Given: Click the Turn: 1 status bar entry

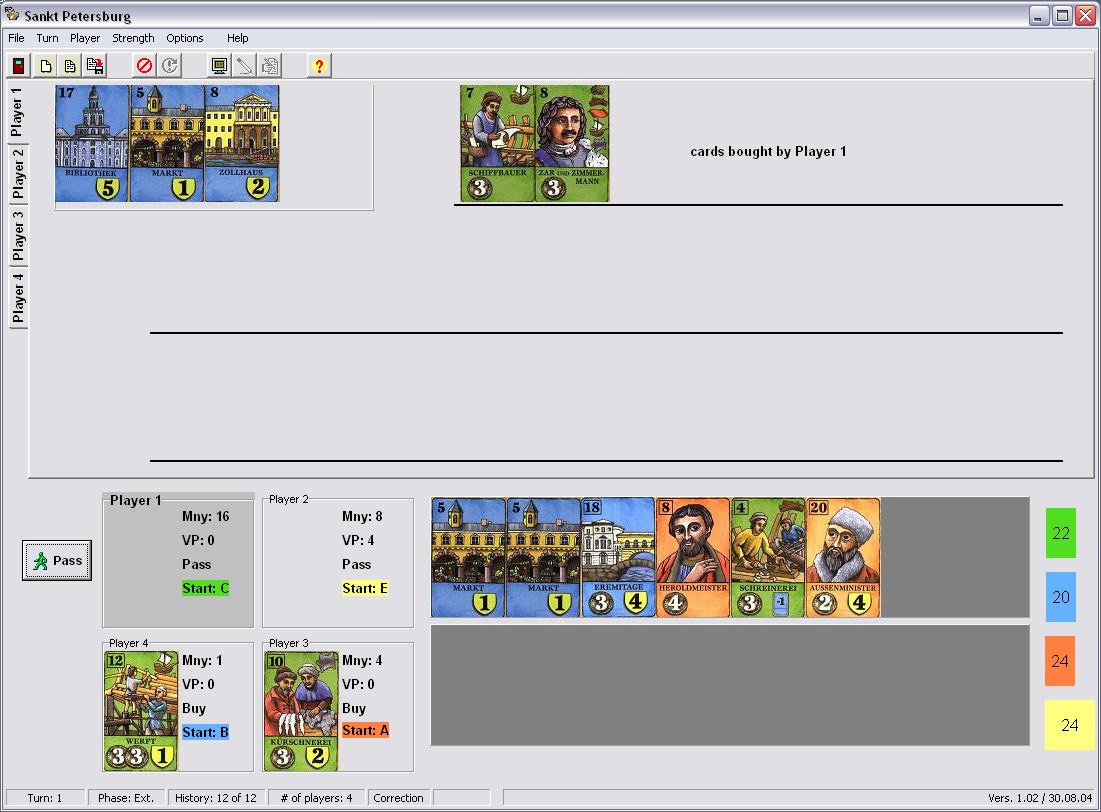Looking at the screenshot, I should [45, 798].
